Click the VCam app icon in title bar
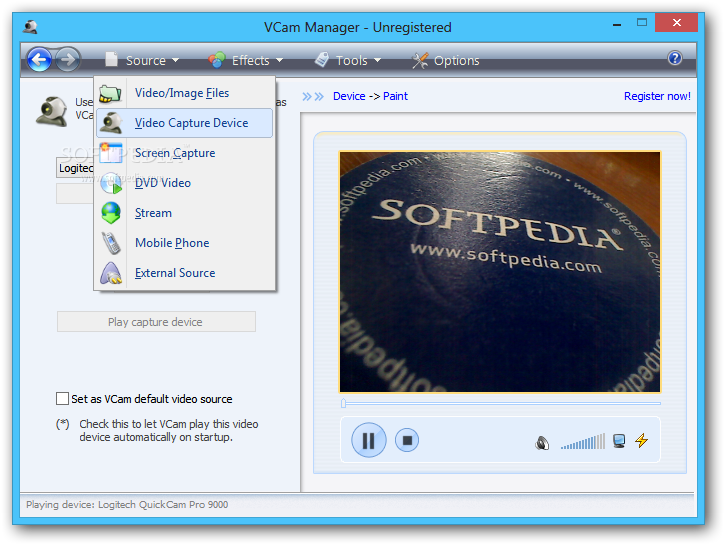The width and height of the screenshot is (725, 545). click(31, 27)
